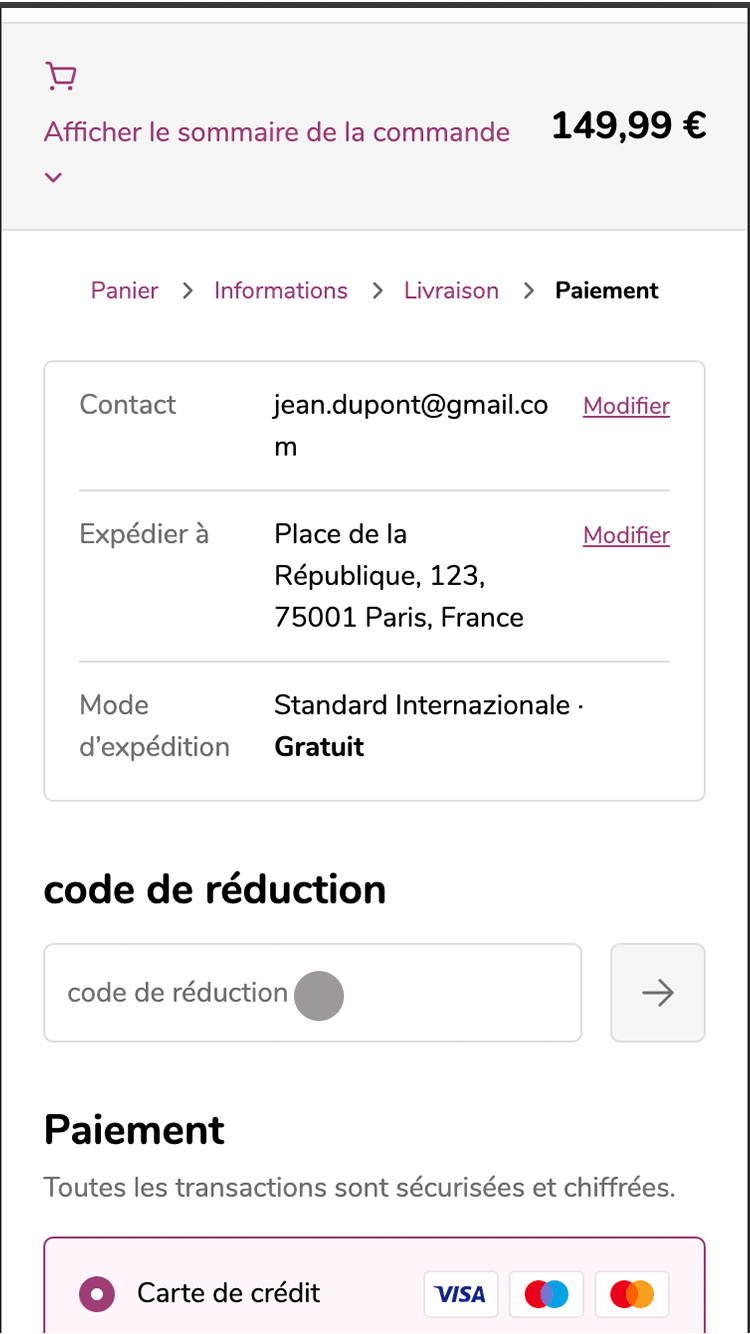Click the Visa card logo
The width and height of the screenshot is (750, 1334).
[461, 1294]
